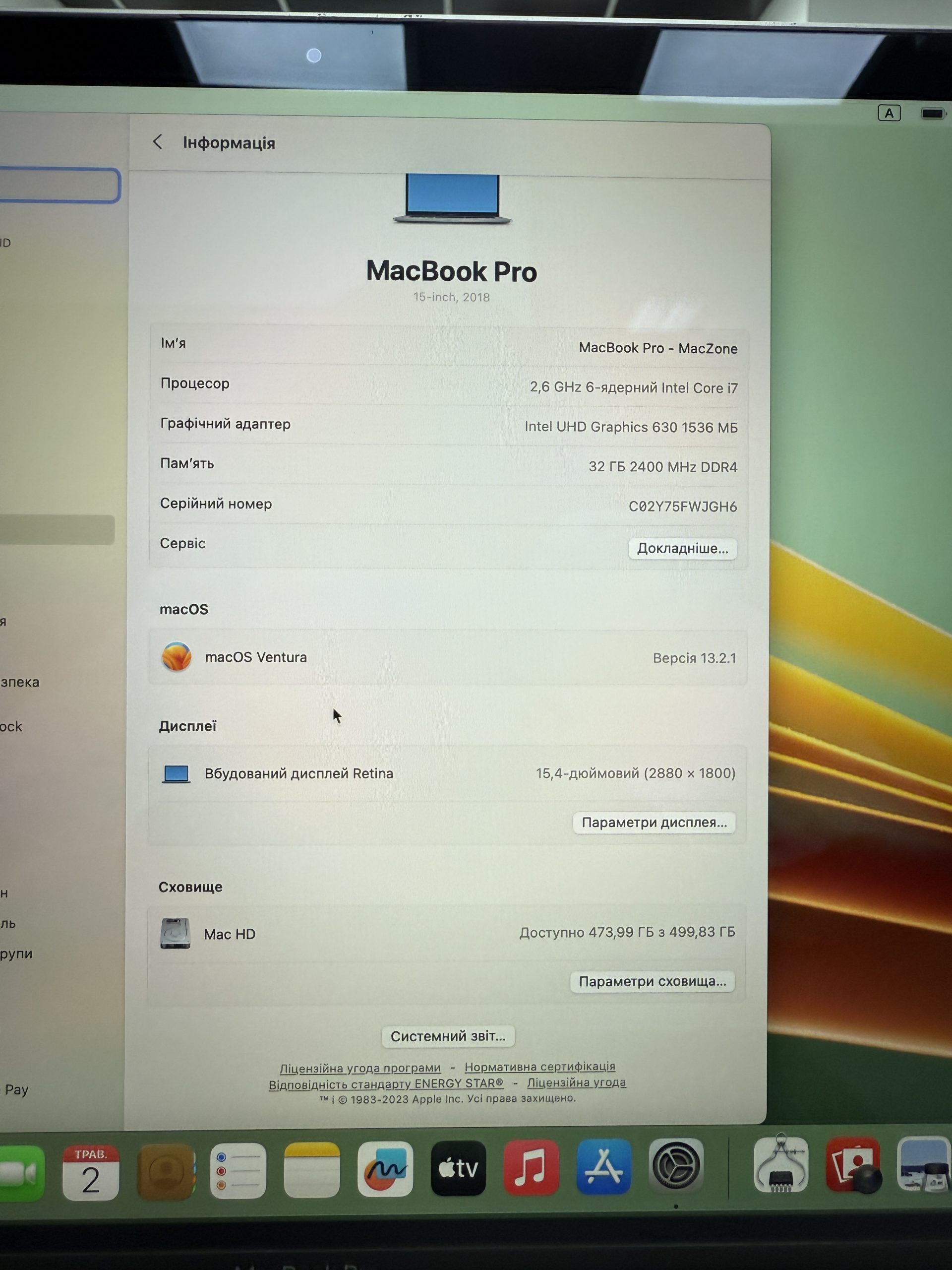
Task: Click the MacBook Pro heading
Action: click(x=452, y=271)
